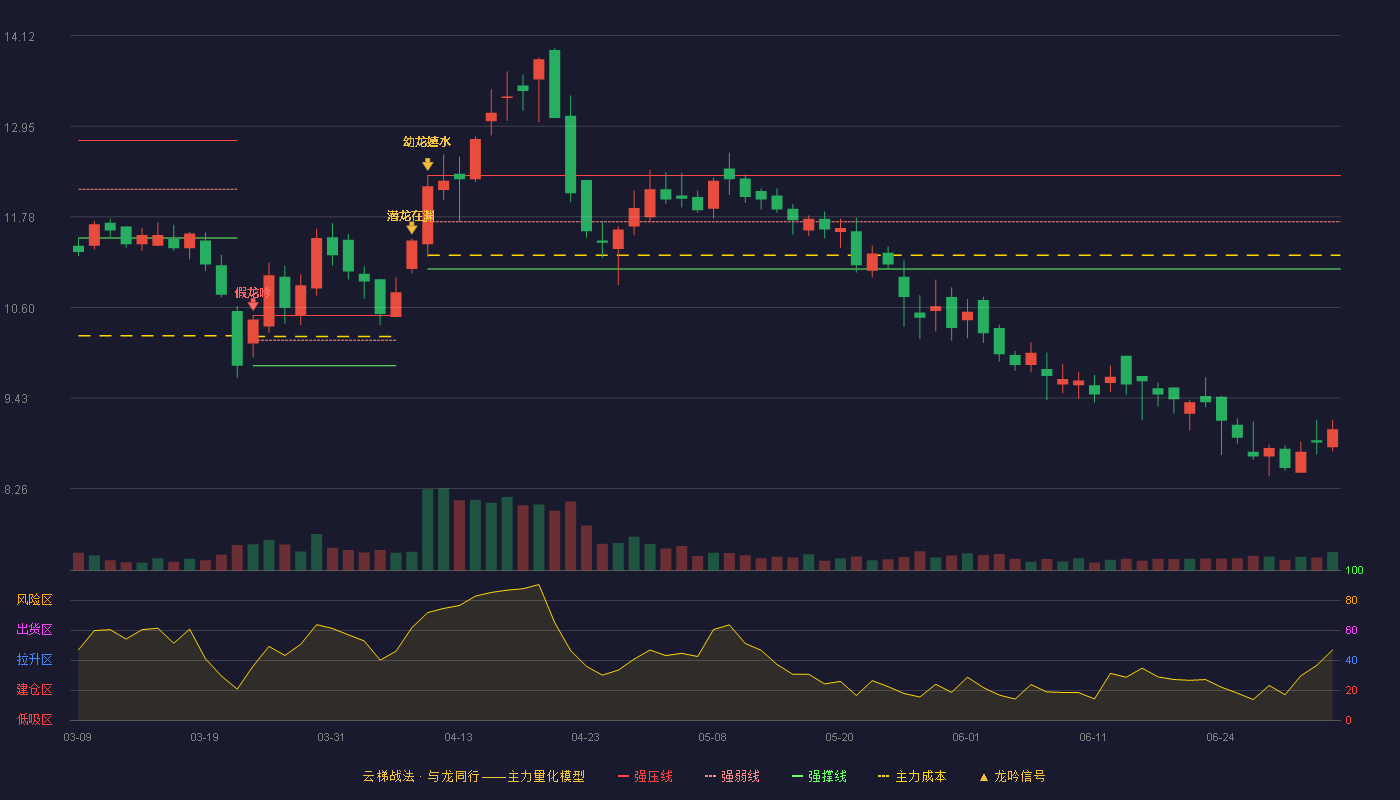Screen dimensions: 1400x800
Task: Click the 12.95 price axis label
Action: (19, 128)
